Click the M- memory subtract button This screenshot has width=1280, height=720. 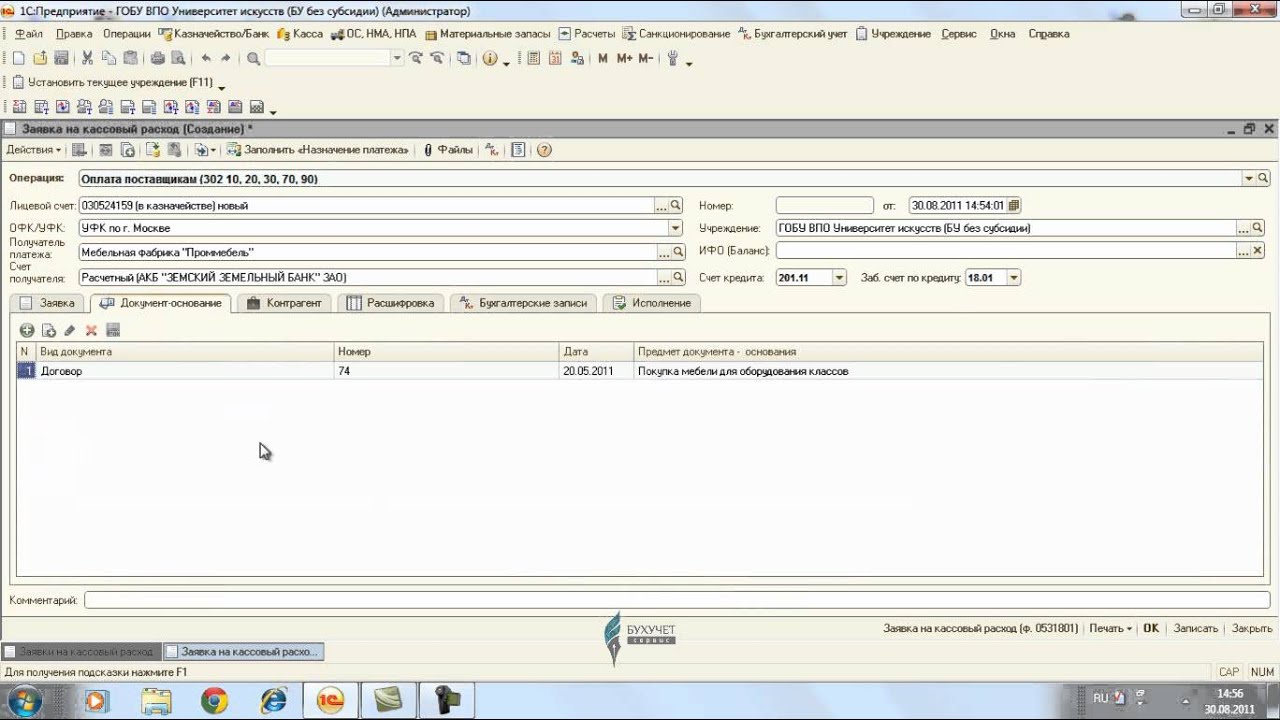pyautogui.click(x=645, y=59)
